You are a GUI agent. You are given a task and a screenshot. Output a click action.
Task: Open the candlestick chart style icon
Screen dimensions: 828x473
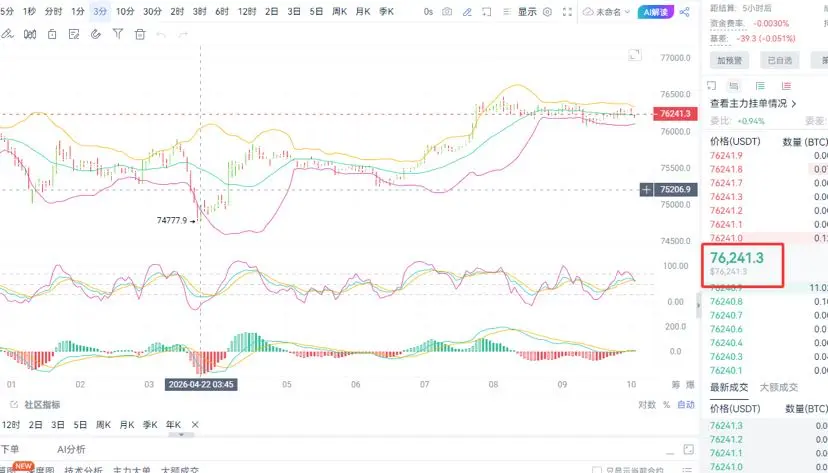(30, 34)
